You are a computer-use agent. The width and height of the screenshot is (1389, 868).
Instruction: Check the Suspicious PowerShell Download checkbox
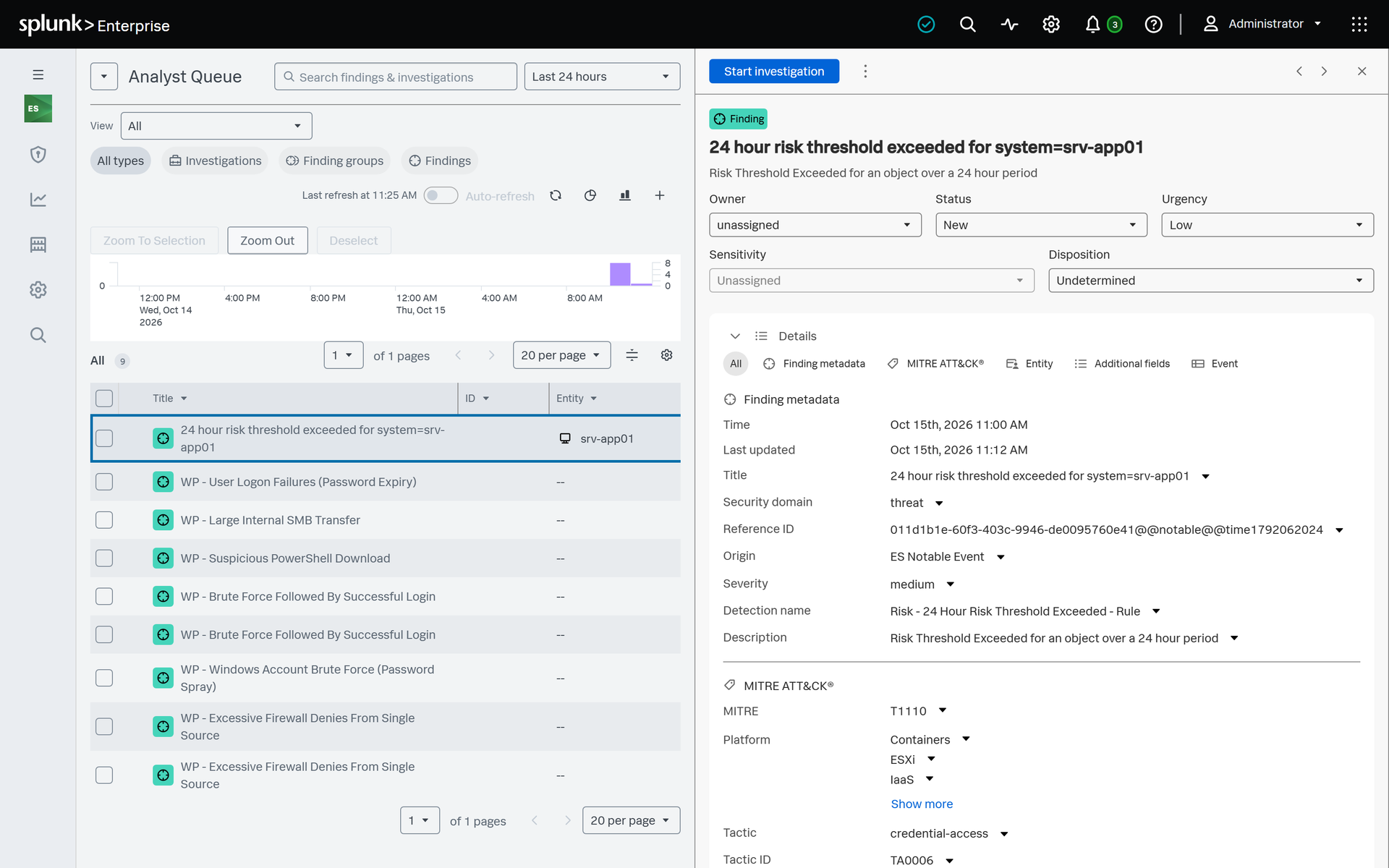coord(104,558)
